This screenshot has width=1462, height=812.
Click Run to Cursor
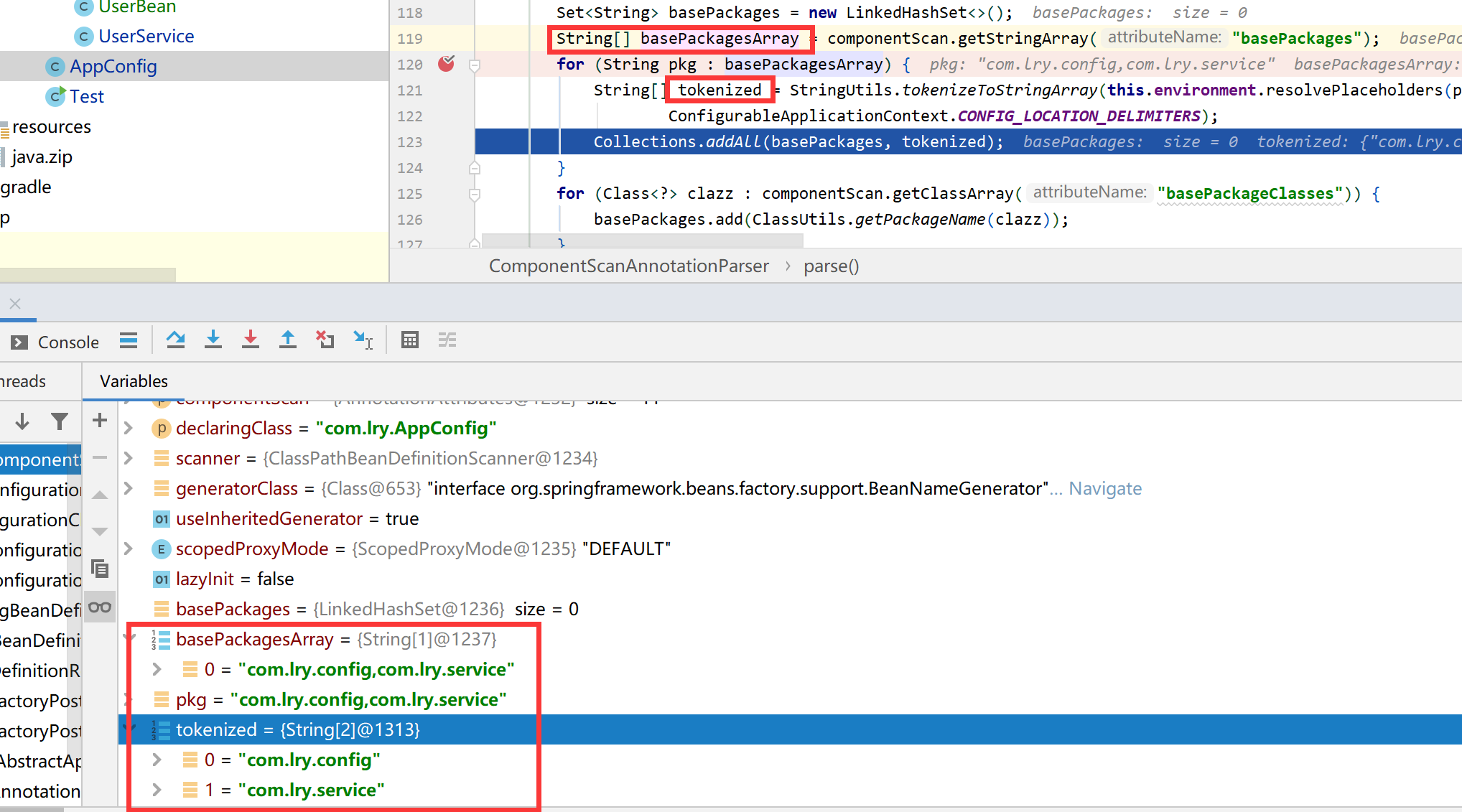(x=363, y=340)
